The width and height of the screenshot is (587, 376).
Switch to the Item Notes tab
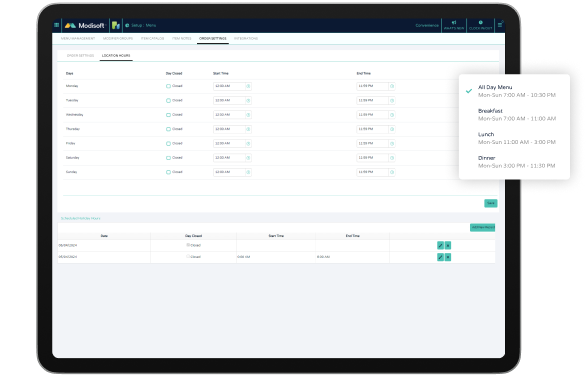182,39
